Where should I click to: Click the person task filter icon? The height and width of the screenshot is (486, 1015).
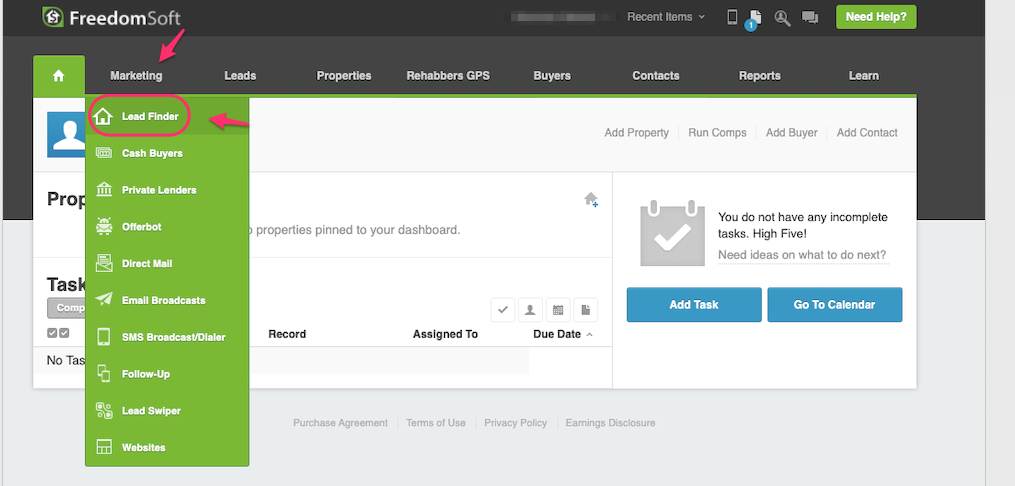[x=530, y=310]
